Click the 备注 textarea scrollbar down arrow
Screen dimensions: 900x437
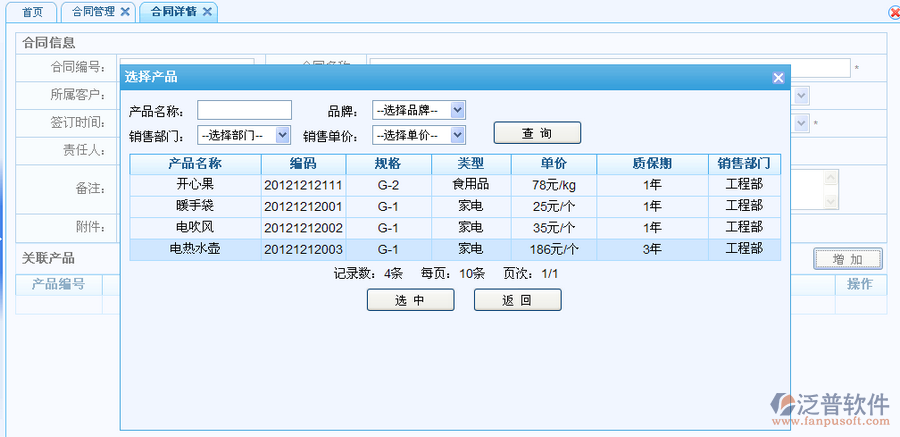pos(829,202)
